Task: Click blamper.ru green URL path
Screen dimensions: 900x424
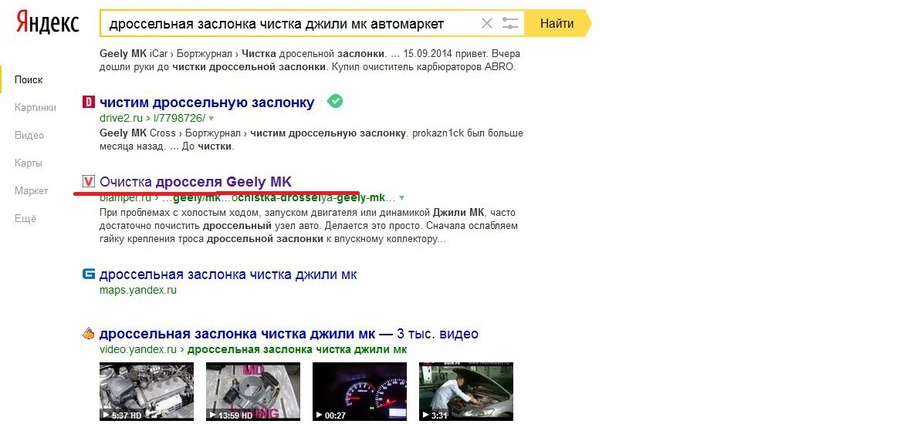Action: pos(247,198)
